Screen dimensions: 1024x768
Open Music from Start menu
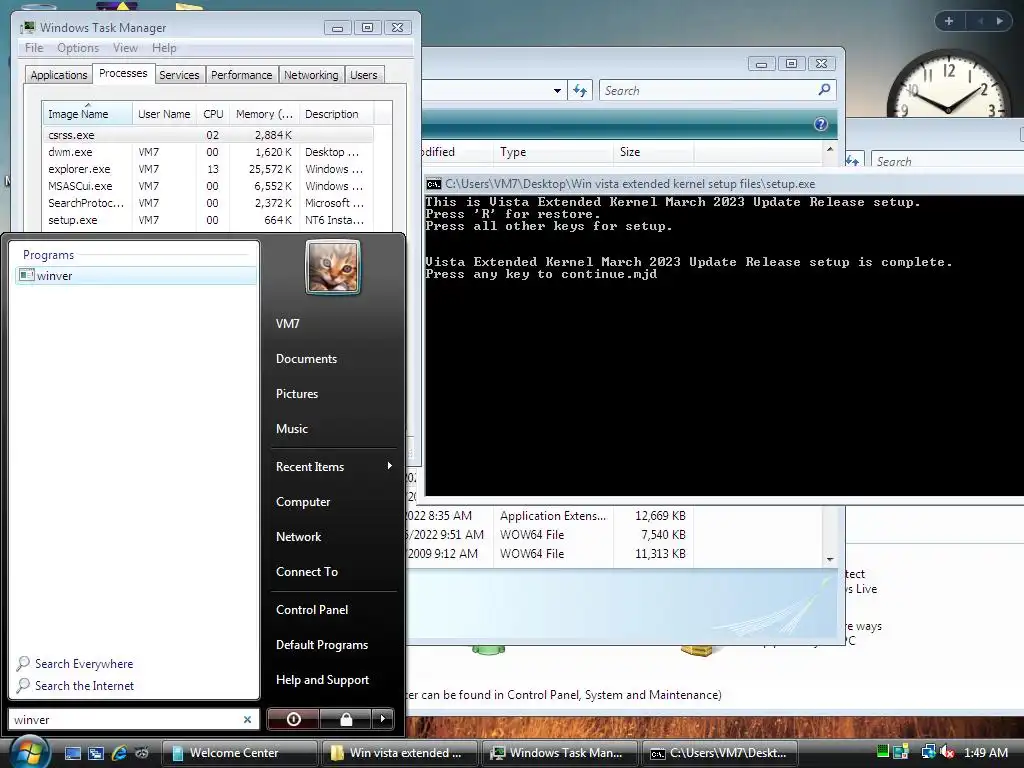click(x=291, y=428)
